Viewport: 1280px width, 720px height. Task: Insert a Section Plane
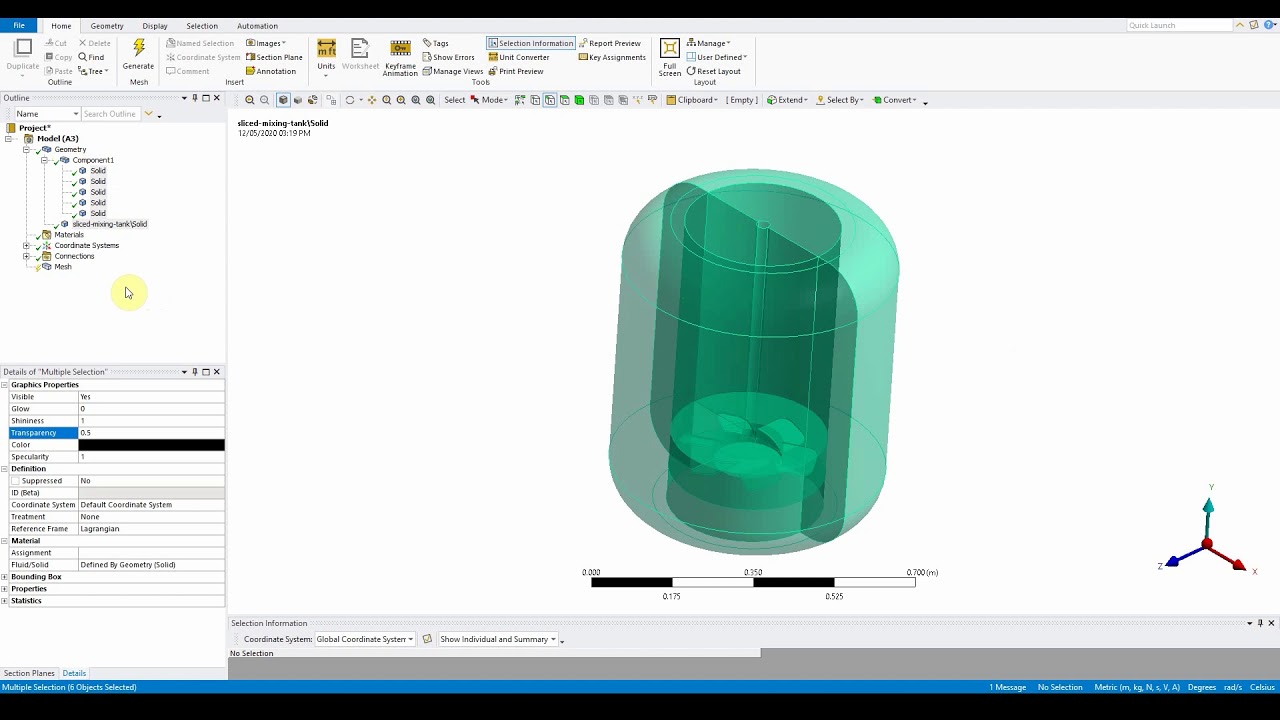(274, 57)
